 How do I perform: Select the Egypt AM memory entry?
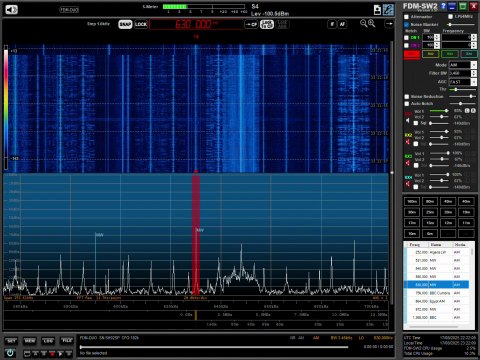click(436, 301)
